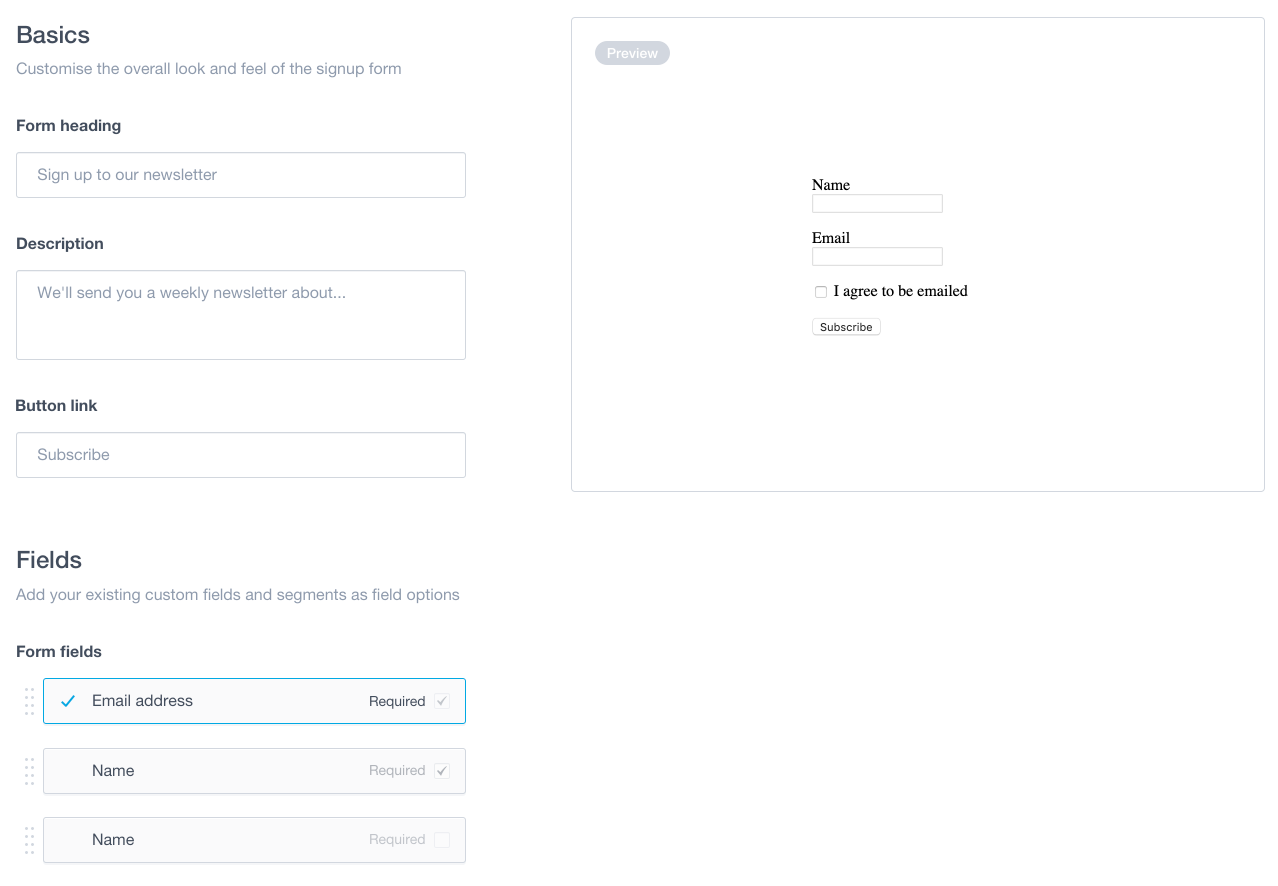The height and width of the screenshot is (886, 1278).
Task: Click the Button link input labeled Subscribe
Action: click(240, 454)
